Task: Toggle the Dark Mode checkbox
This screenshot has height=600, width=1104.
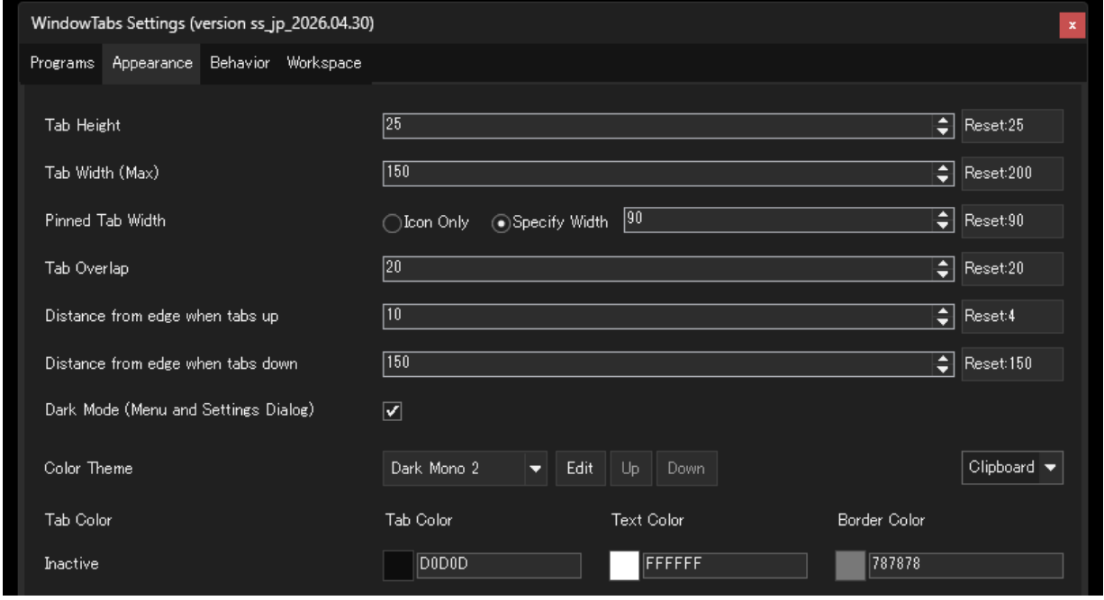Action: click(x=392, y=411)
